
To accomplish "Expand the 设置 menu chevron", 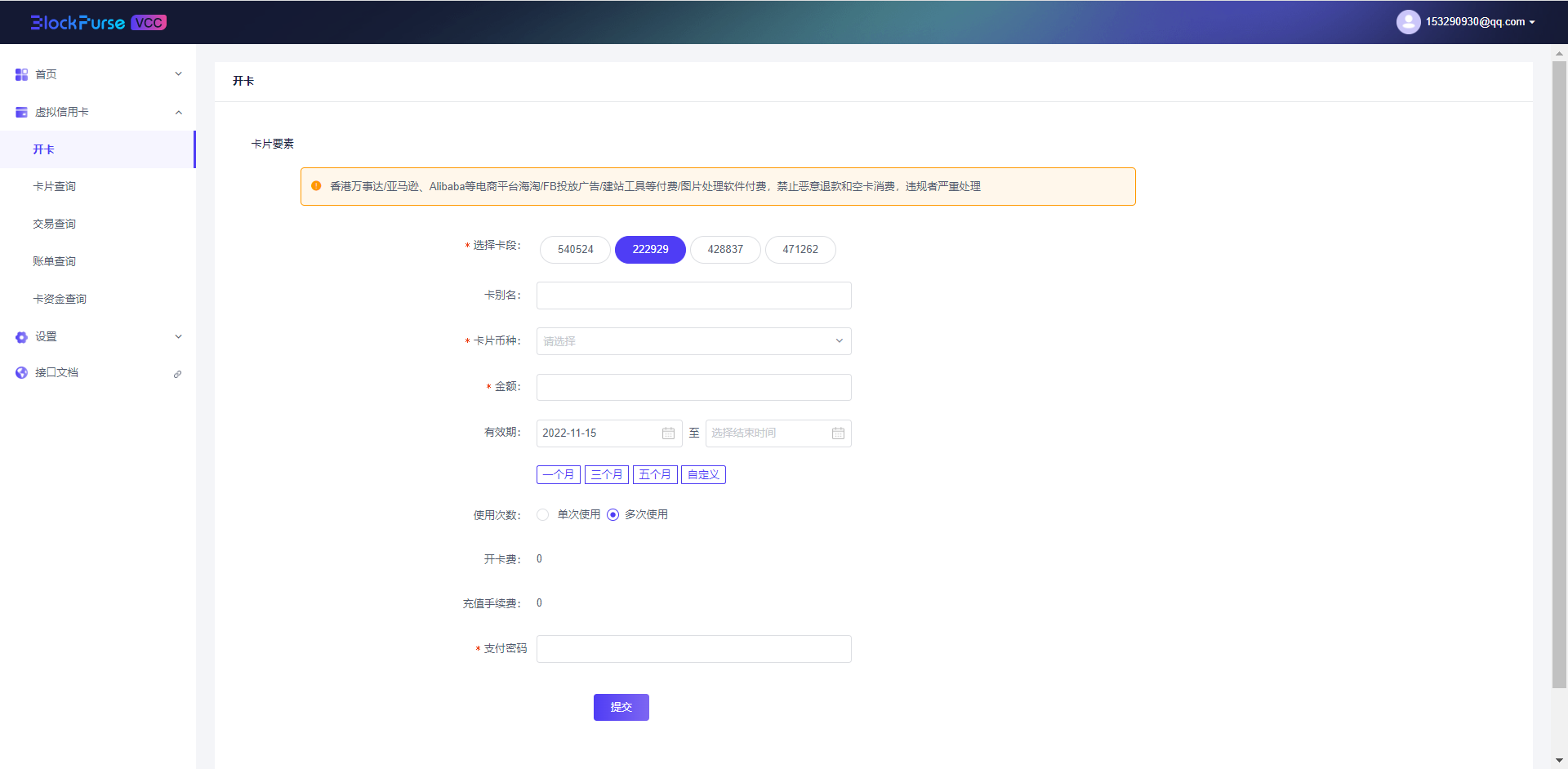I will pyautogui.click(x=178, y=336).
